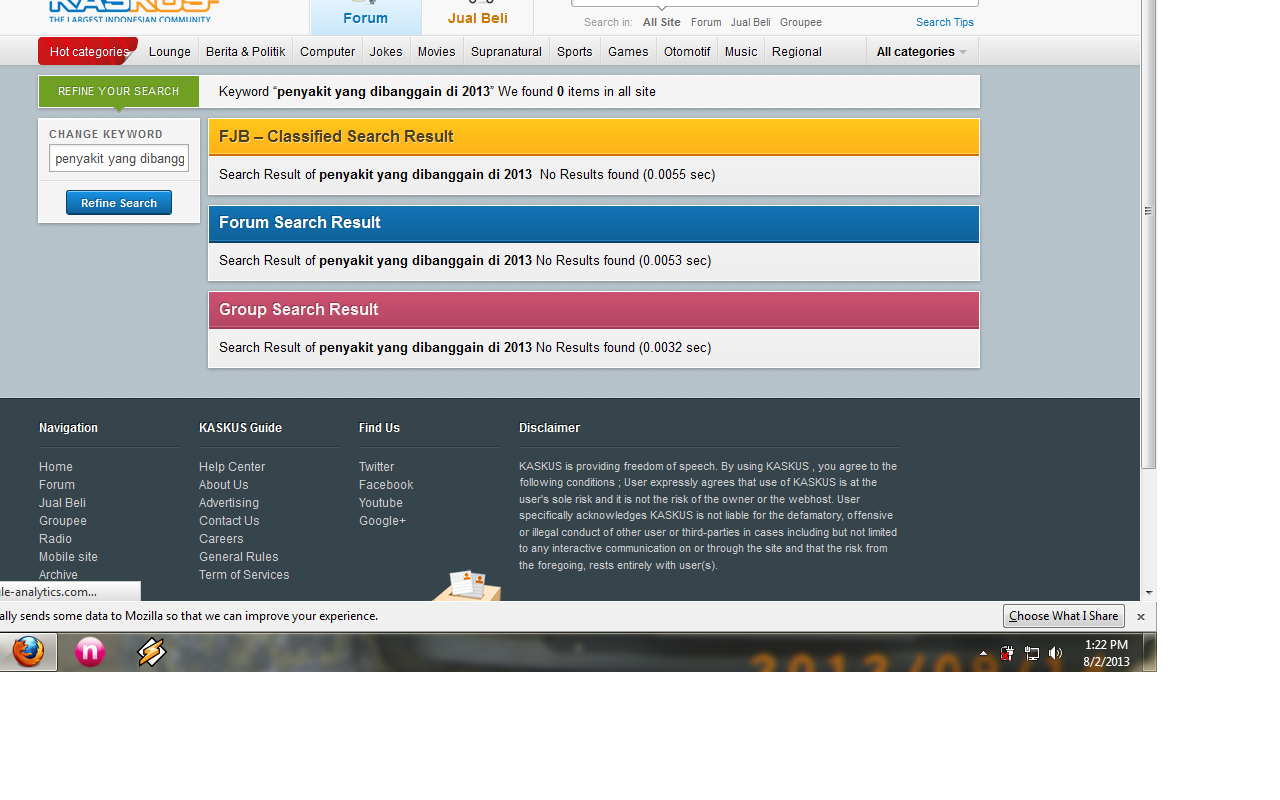Viewport: 1280px width, 800px height.
Task: Open the Games category
Action: (x=628, y=52)
